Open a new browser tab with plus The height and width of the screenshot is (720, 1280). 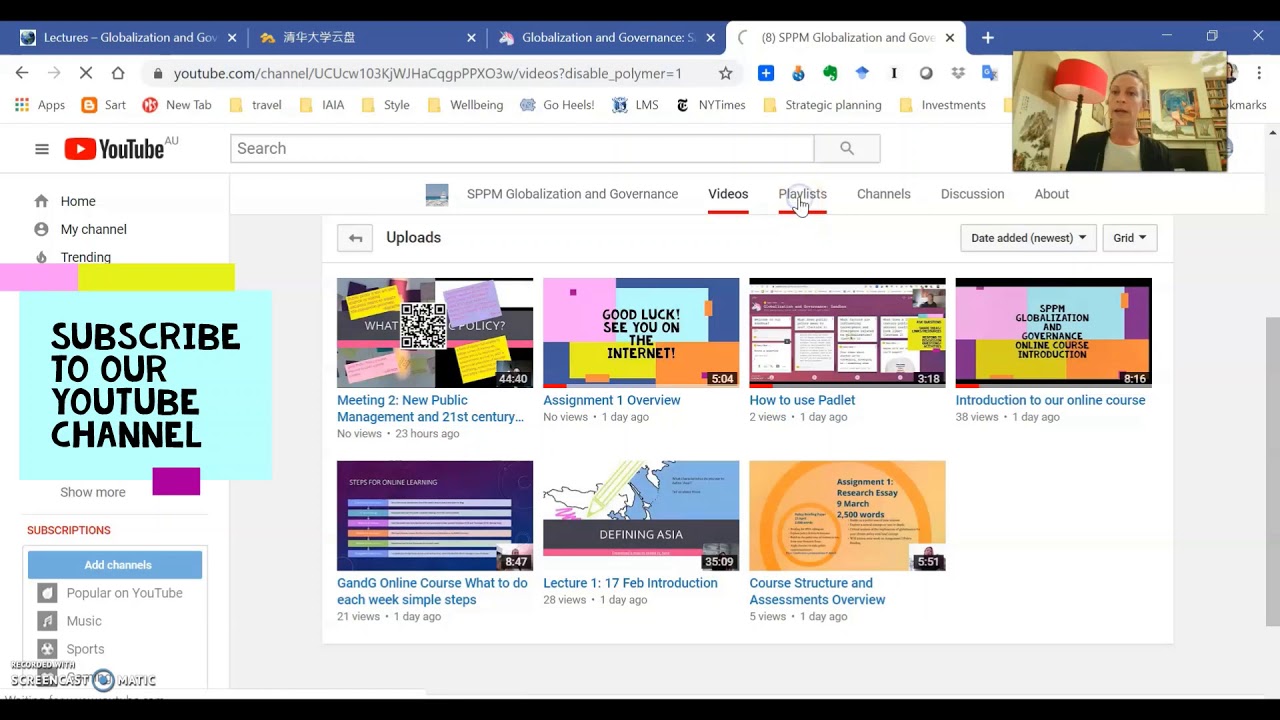pos(988,37)
